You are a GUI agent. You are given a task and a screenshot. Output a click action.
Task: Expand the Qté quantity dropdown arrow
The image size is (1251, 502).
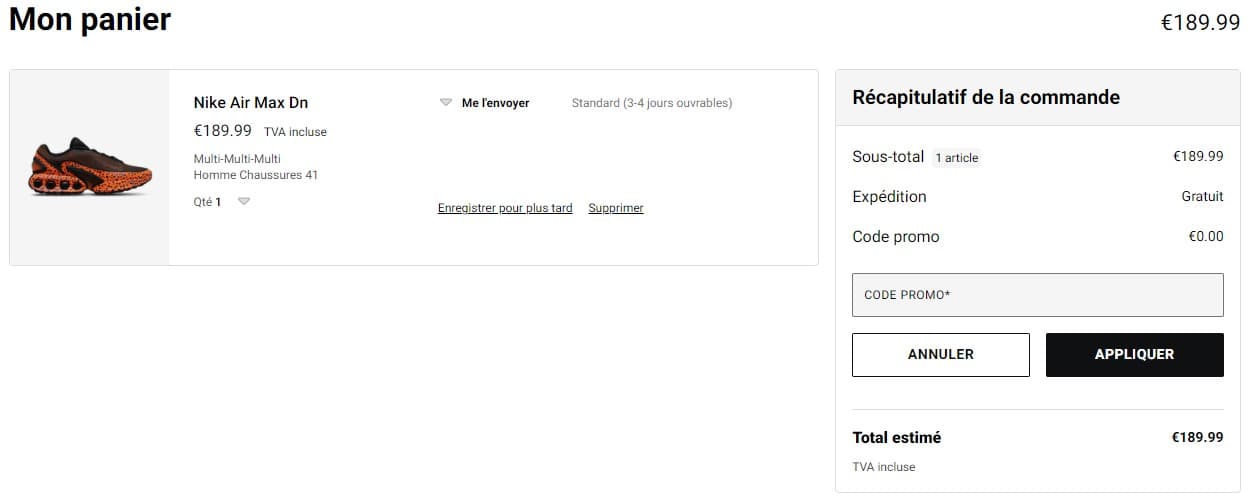click(x=244, y=201)
